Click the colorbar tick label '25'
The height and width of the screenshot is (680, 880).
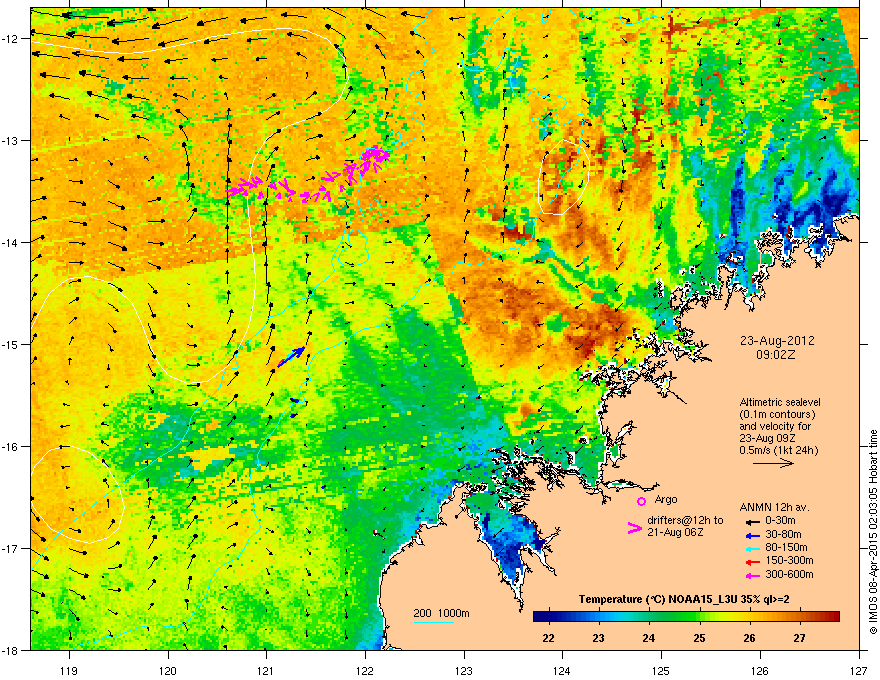[699, 638]
